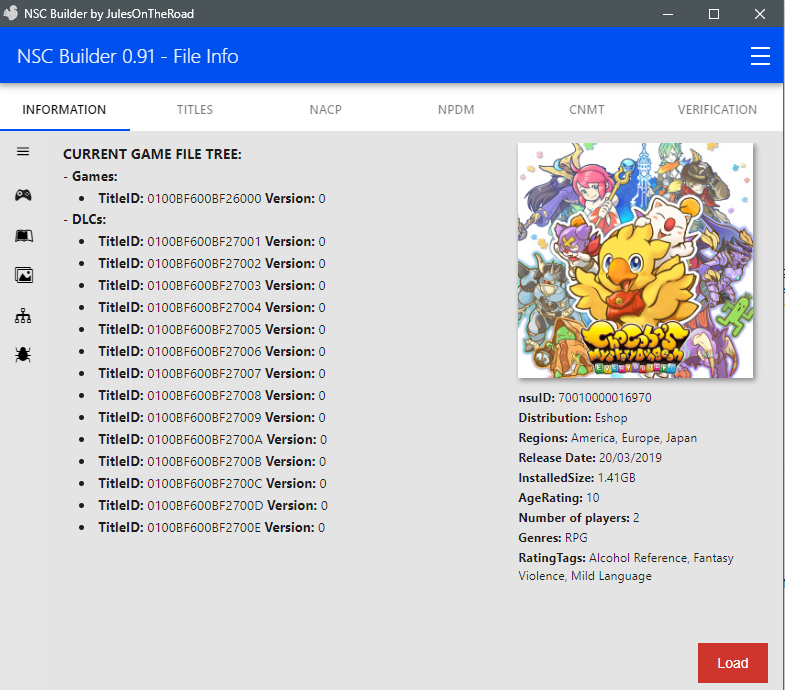This screenshot has height=690, width=785.
Task: Click the Regions America, Europe, Japan line
Action: click(x=608, y=438)
